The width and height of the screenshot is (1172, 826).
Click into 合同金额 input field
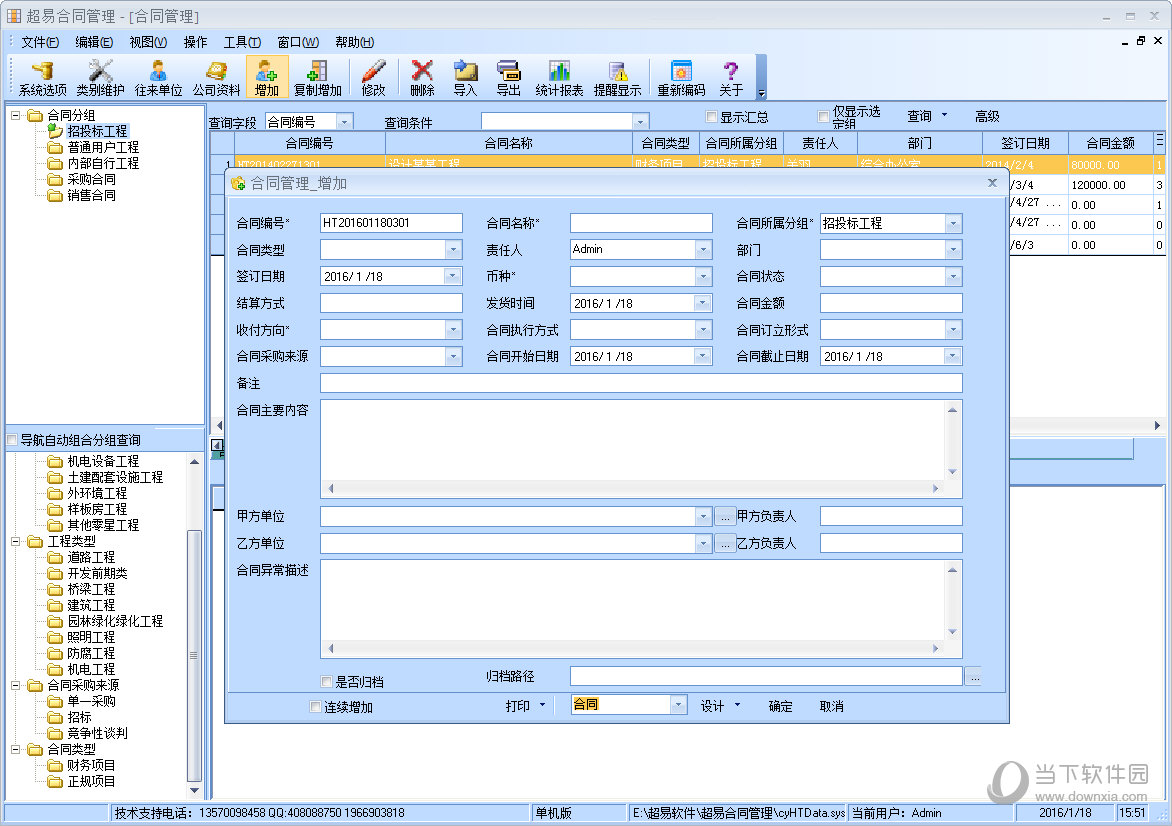point(890,303)
